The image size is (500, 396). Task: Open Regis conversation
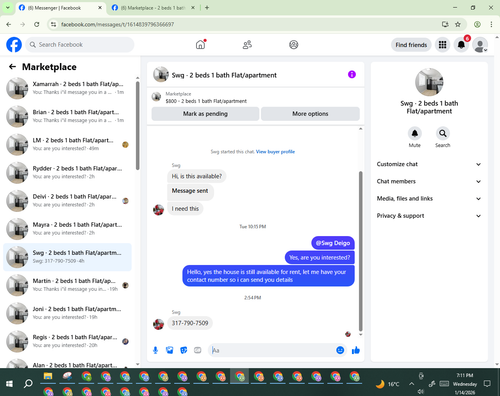coord(67,341)
